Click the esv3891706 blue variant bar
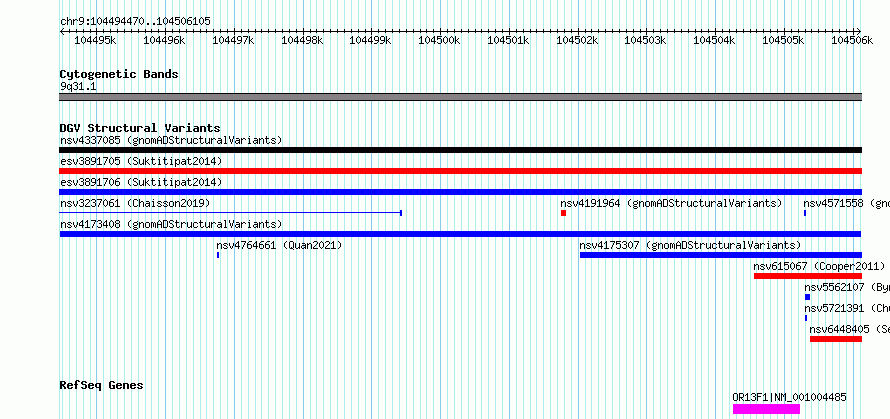This screenshot has width=890, height=419. (460, 192)
